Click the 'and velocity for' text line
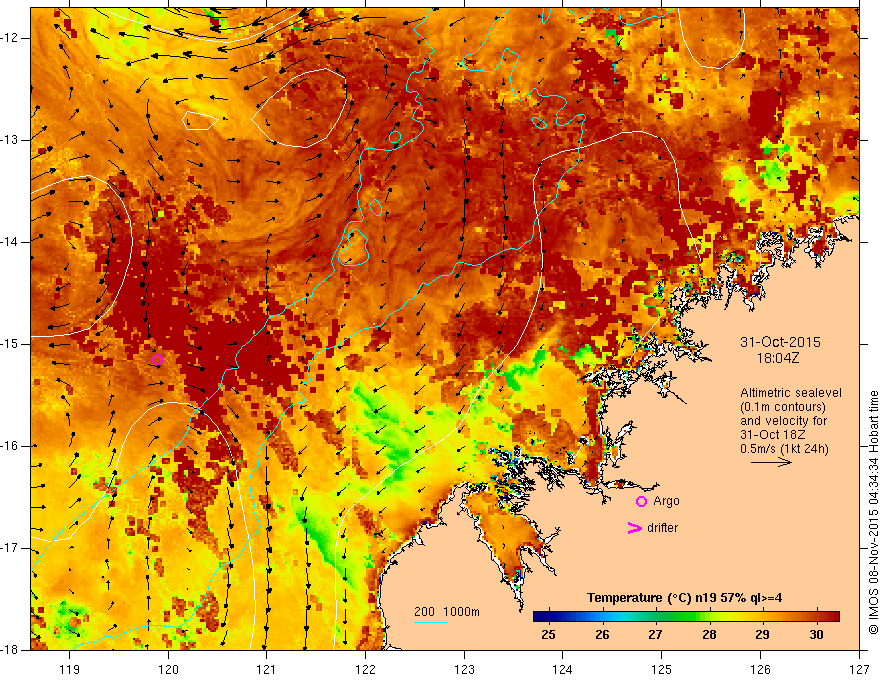This screenshot has width=880, height=680. 783,421
